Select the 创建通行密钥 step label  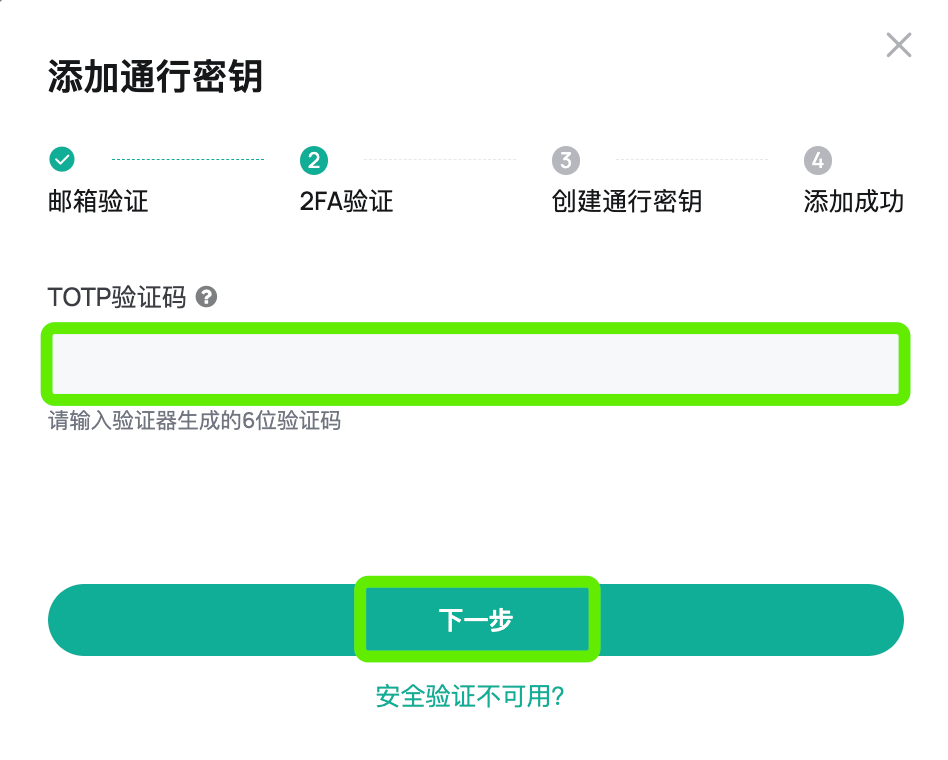pyautogui.click(x=627, y=201)
